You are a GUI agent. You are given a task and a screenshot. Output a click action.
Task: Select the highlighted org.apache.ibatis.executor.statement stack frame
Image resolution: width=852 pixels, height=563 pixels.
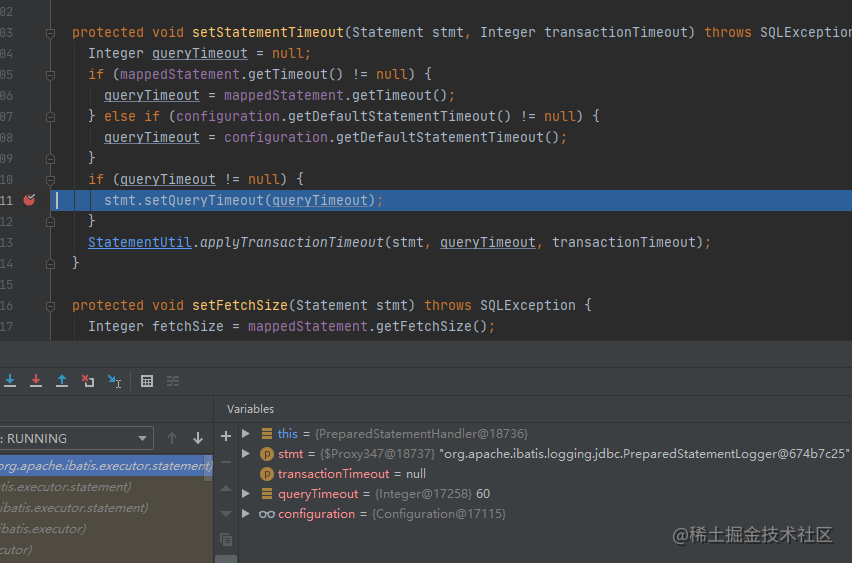tap(105, 466)
